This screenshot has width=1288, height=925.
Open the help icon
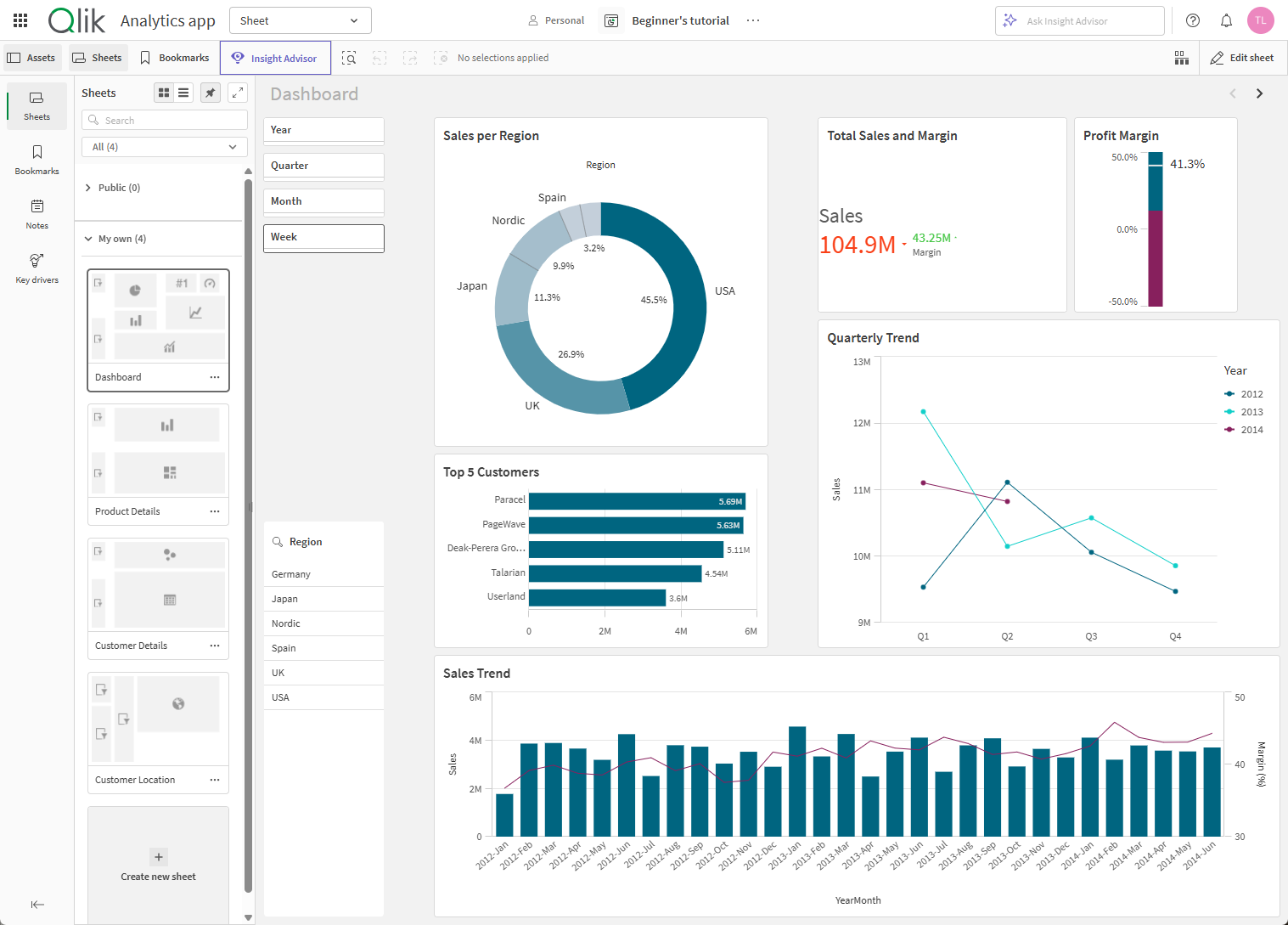click(x=1192, y=20)
